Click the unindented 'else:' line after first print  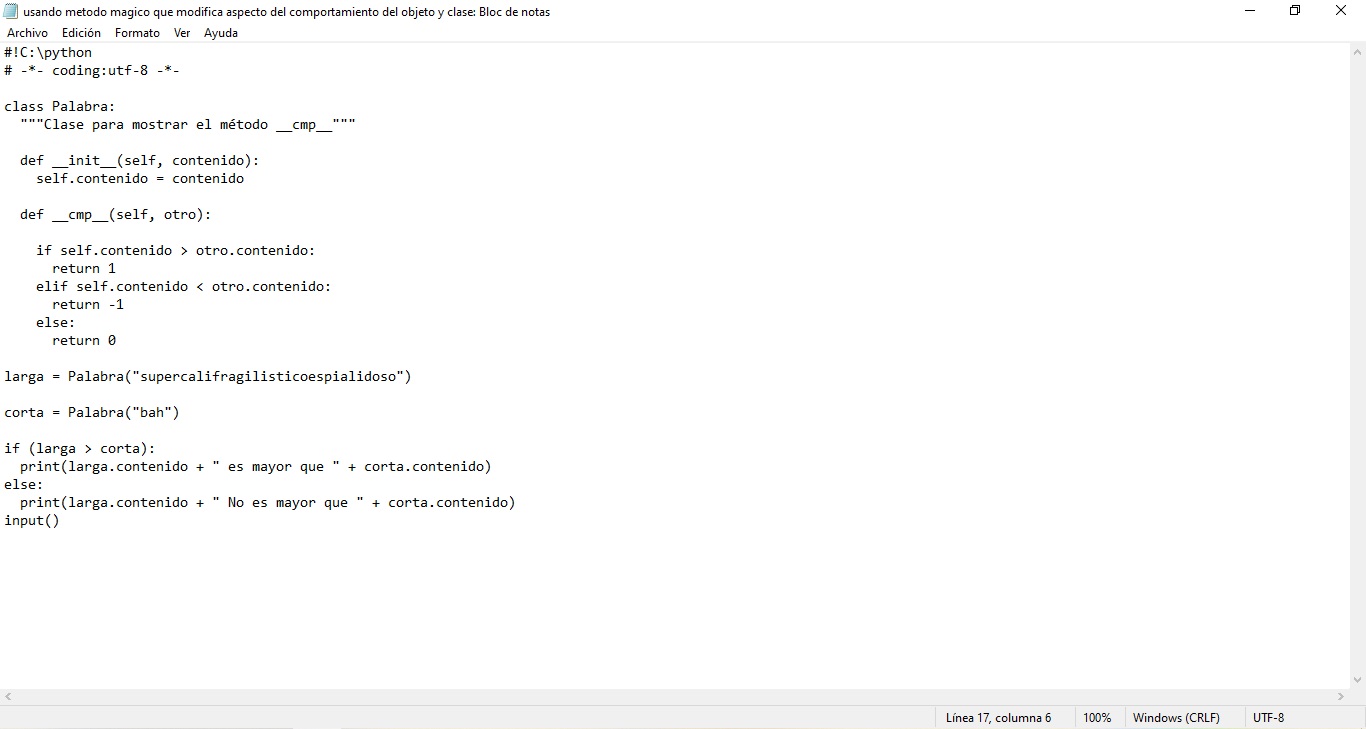tap(24, 484)
